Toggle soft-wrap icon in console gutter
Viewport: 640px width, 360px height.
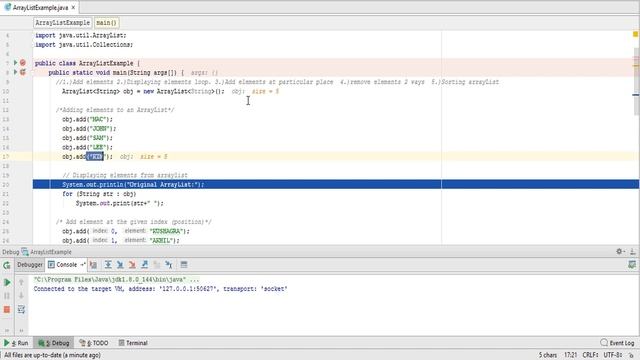click(21, 310)
